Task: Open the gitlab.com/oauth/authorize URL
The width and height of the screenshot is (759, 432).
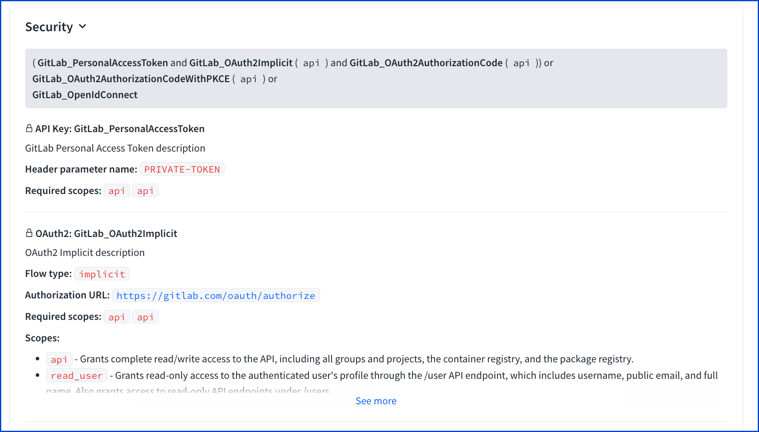Action: tap(216, 295)
